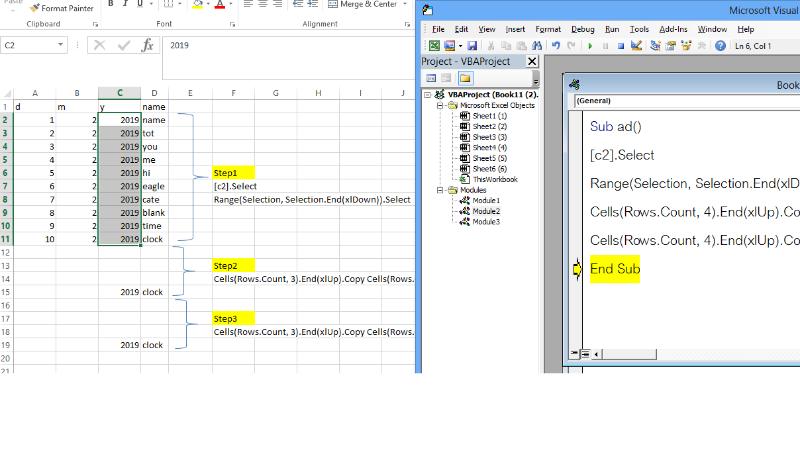Click Merge & Center button
Viewport: 800px width, 466px height.
tap(362, 4)
